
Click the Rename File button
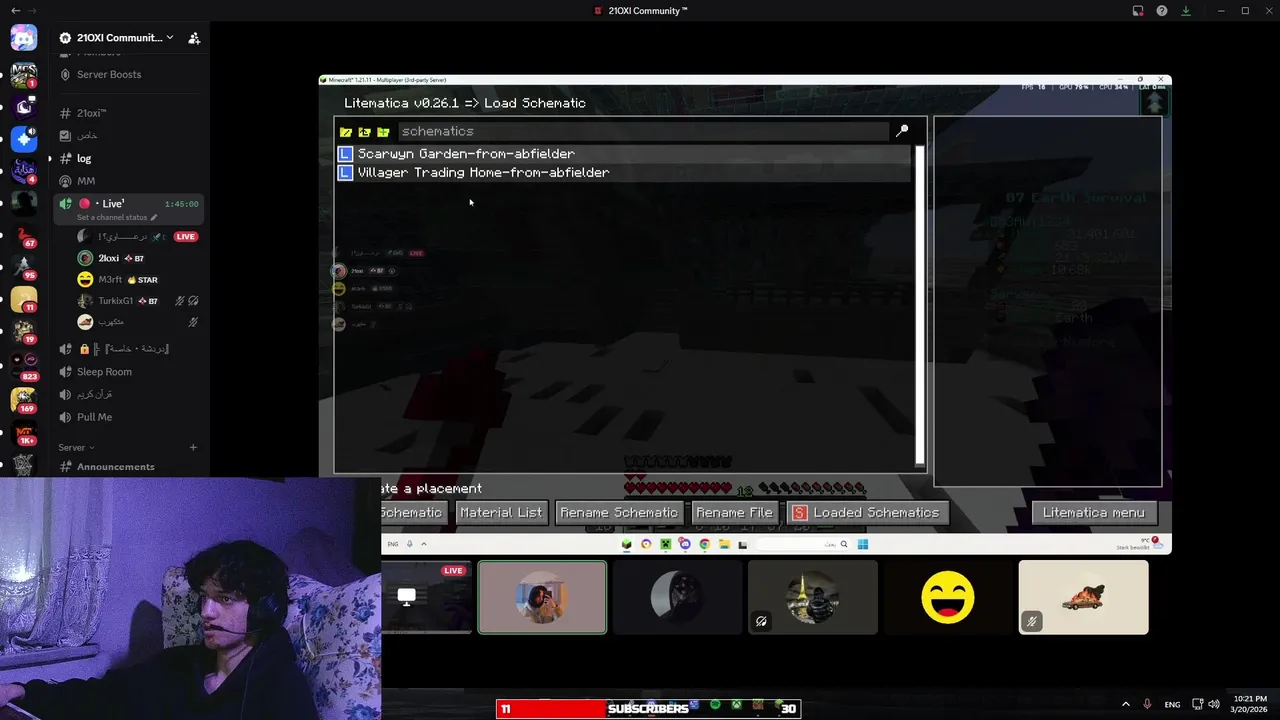point(734,513)
